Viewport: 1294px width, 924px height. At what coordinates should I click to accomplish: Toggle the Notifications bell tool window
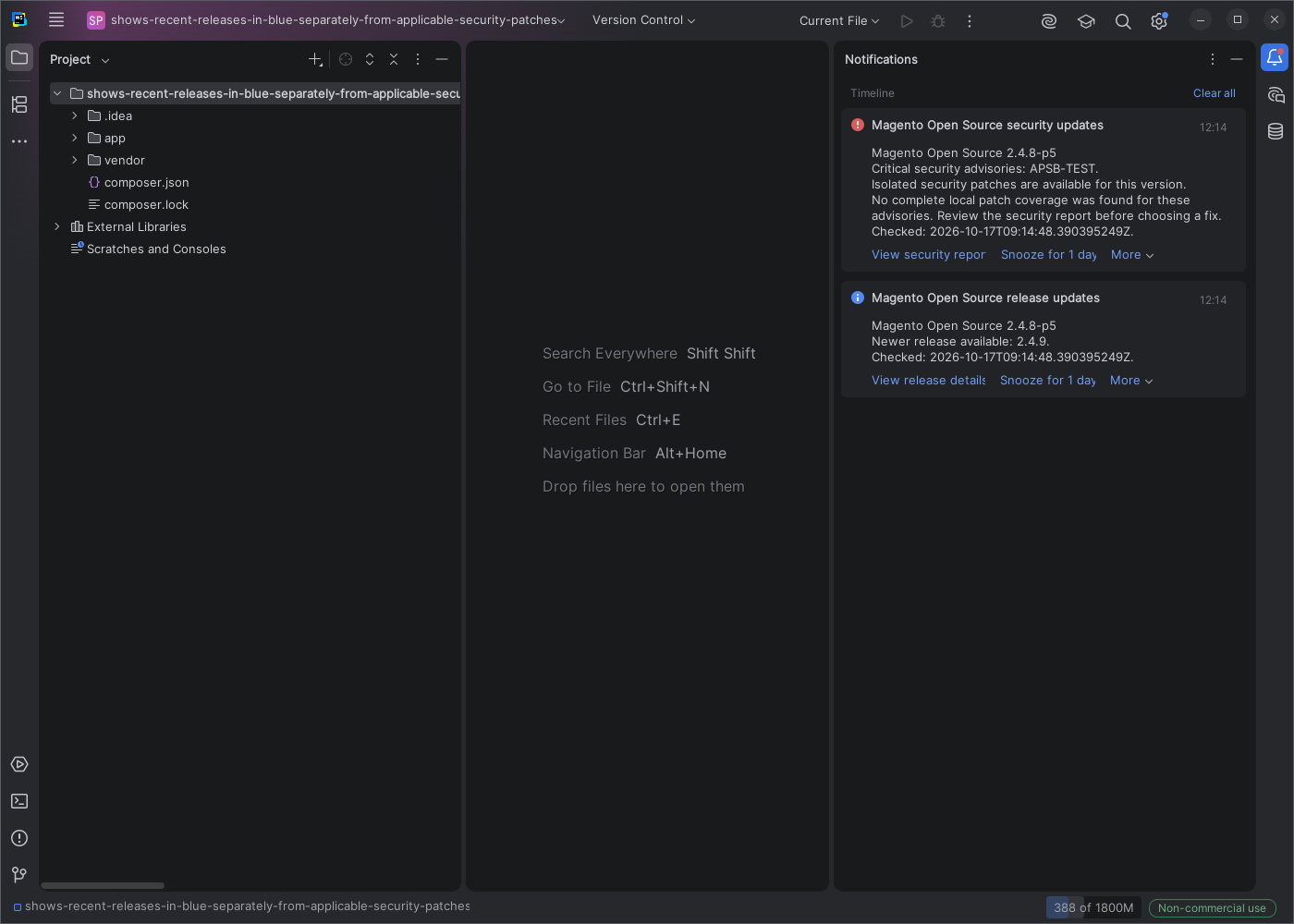pos(1275,57)
